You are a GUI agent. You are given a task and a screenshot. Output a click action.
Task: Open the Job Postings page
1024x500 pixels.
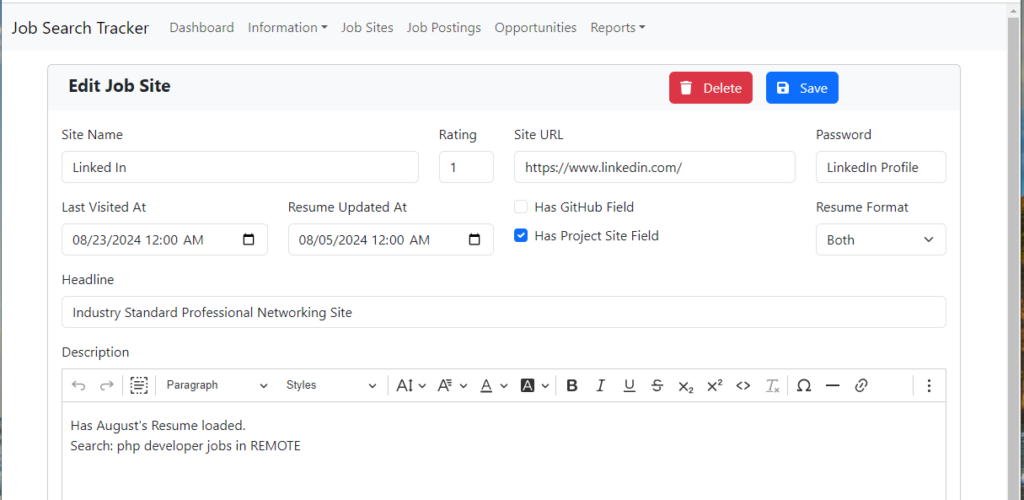(x=443, y=27)
